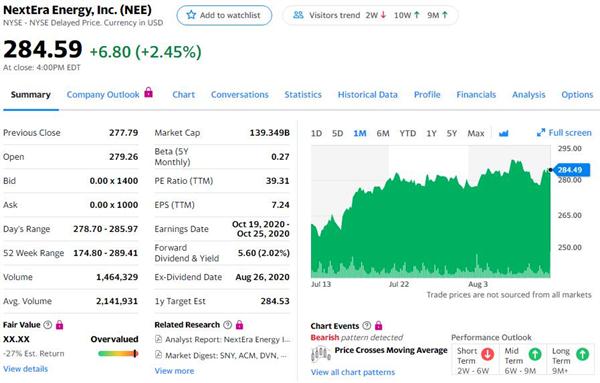Click View all chart patterns link

click(x=353, y=372)
